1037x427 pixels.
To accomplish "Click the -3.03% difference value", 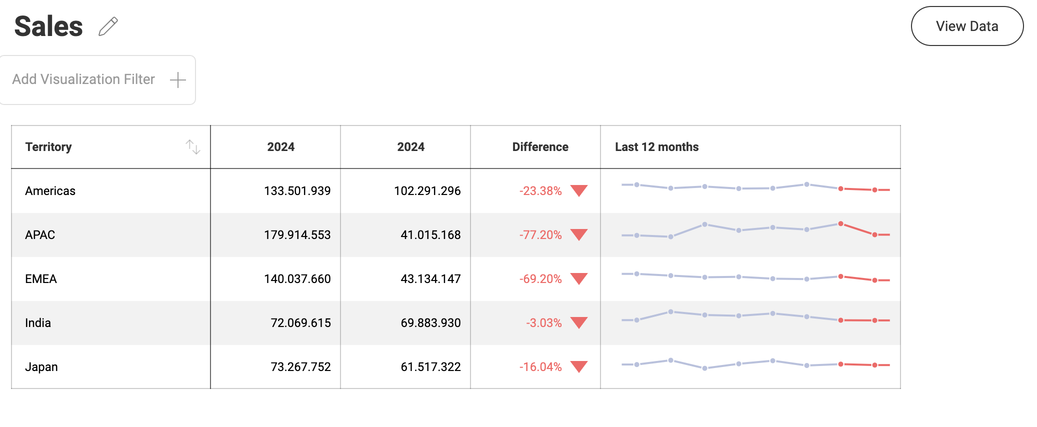I will tap(544, 323).
